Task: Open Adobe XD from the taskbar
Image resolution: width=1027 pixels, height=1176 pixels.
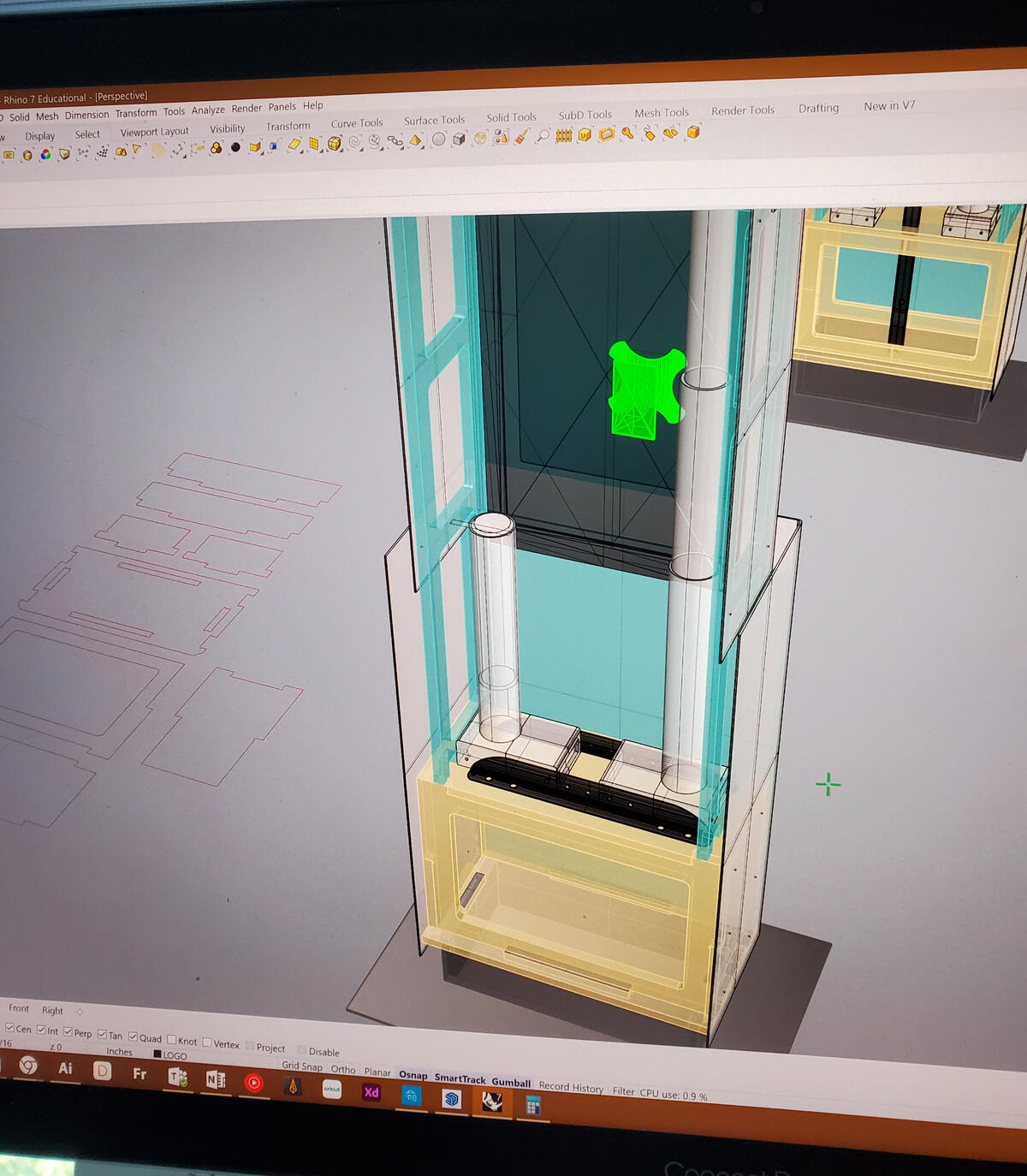Action: pos(371,1092)
